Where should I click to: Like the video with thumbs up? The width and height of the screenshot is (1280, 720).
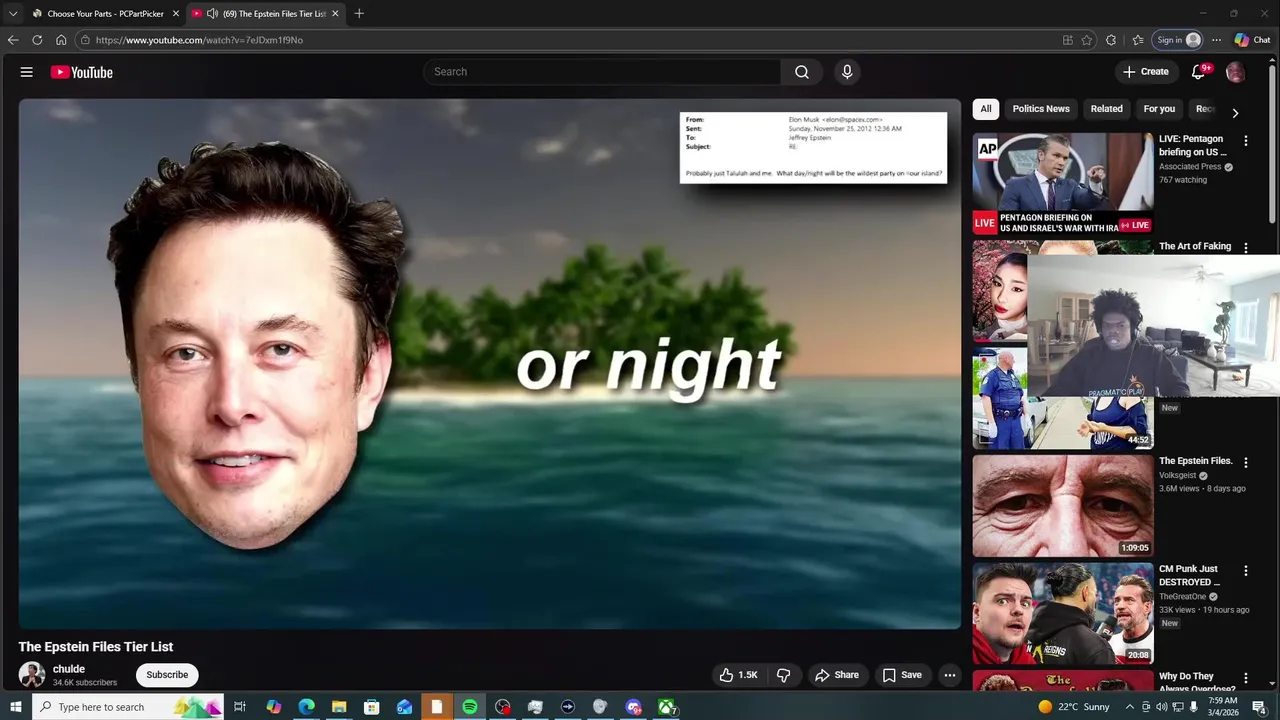pyautogui.click(x=738, y=675)
